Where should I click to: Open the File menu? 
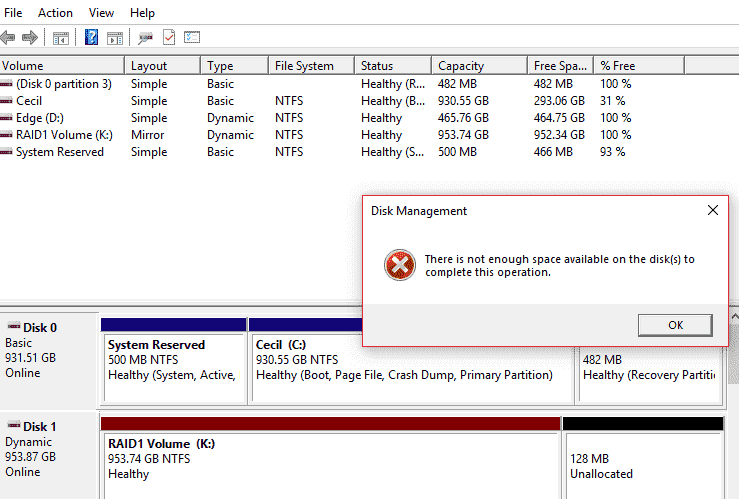click(13, 13)
